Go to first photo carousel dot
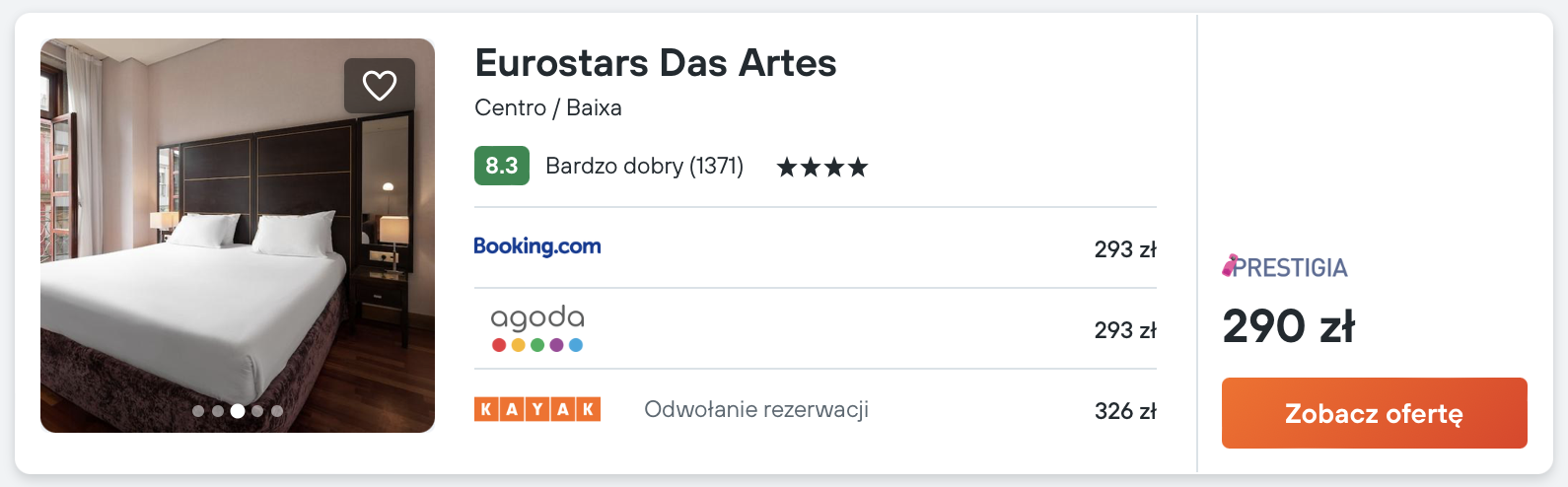1568x487 pixels. pos(198,411)
